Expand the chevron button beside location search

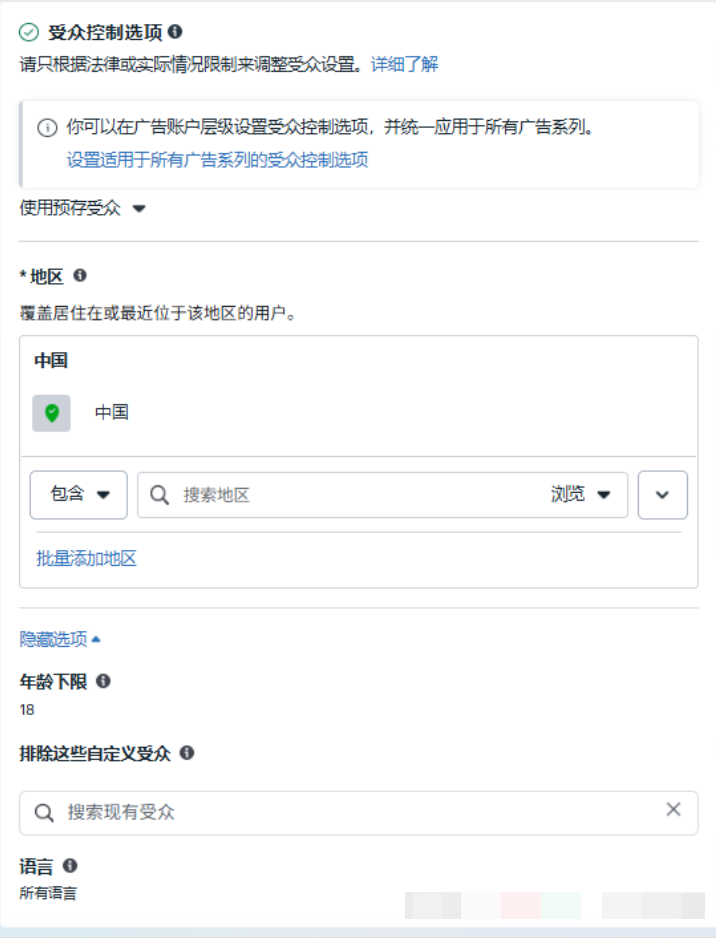click(662, 495)
